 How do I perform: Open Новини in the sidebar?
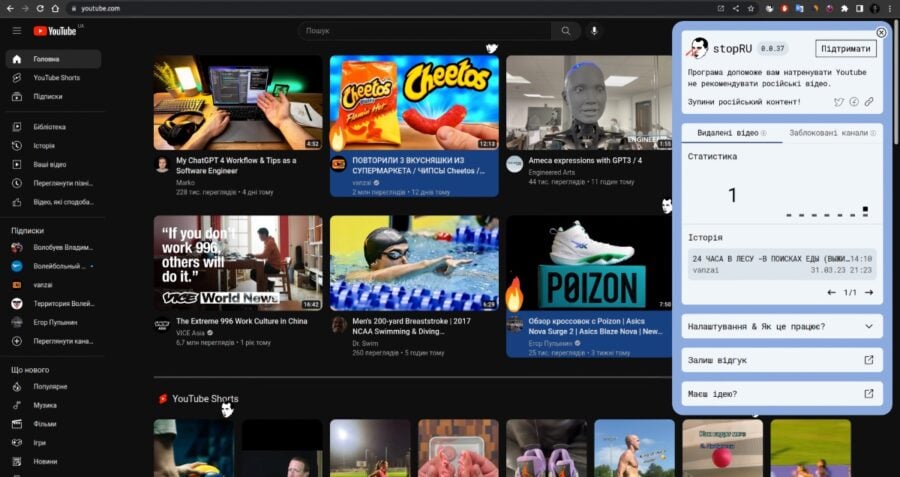[53, 462]
